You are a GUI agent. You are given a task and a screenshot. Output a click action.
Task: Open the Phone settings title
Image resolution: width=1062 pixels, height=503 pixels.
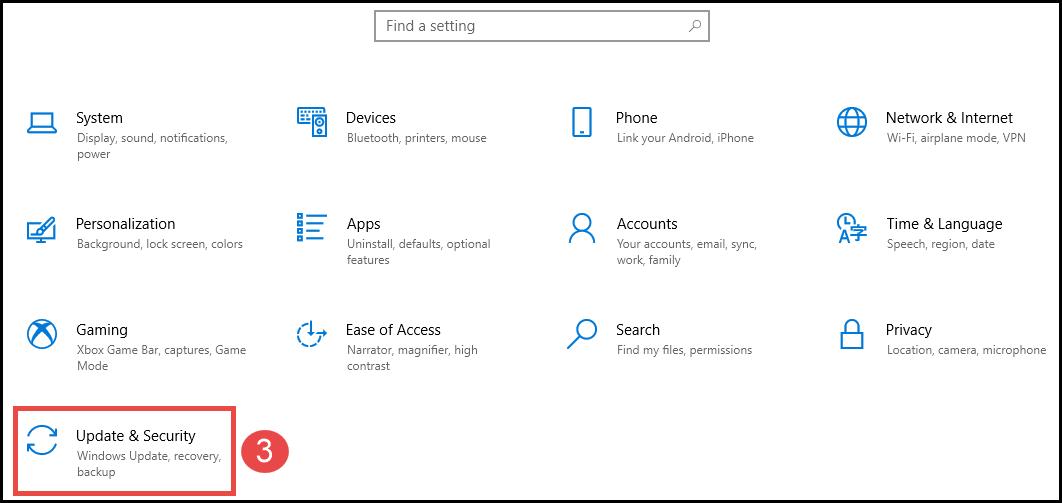click(637, 118)
